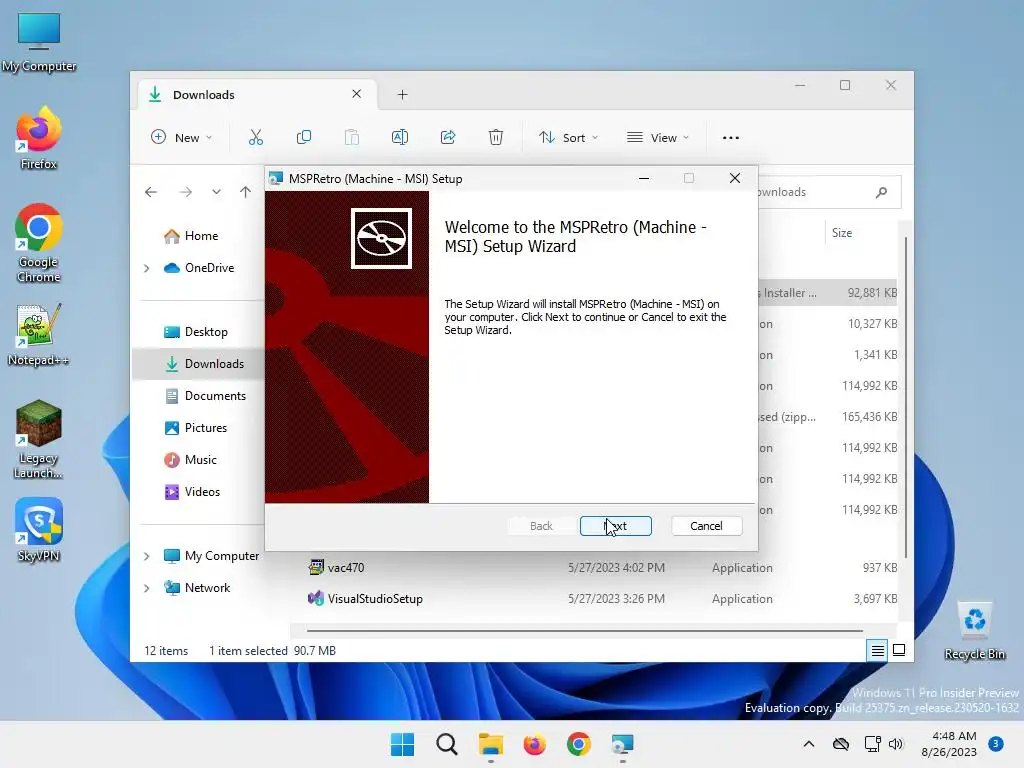
Task: Click the search magnifier in Downloads search box
Action: [881, 192]
